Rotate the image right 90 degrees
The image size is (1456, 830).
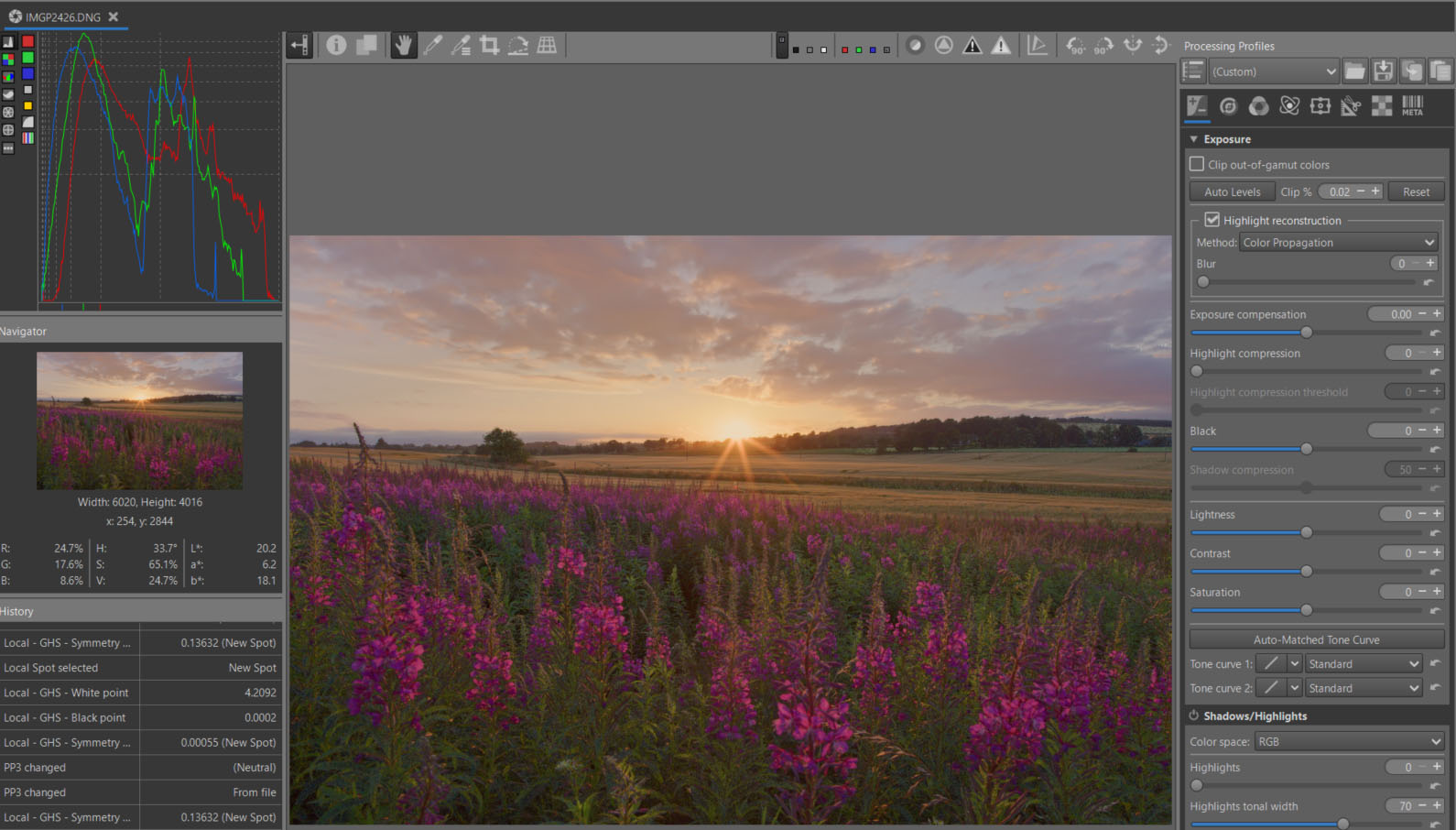[x=1103, y=45]
